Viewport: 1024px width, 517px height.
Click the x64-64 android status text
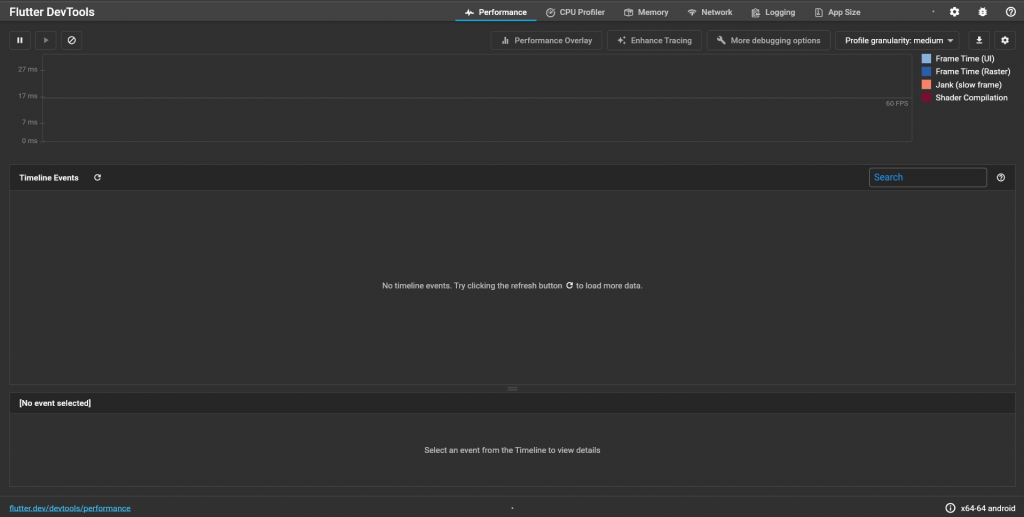988,508
